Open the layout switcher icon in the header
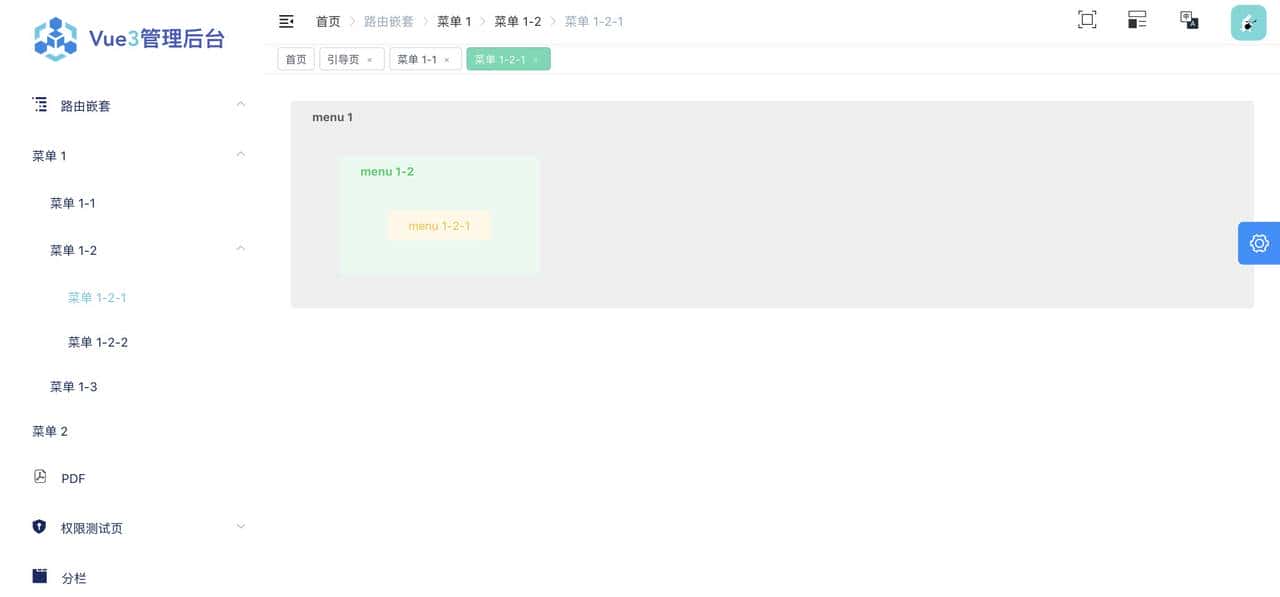 (x=1137, y=19)
